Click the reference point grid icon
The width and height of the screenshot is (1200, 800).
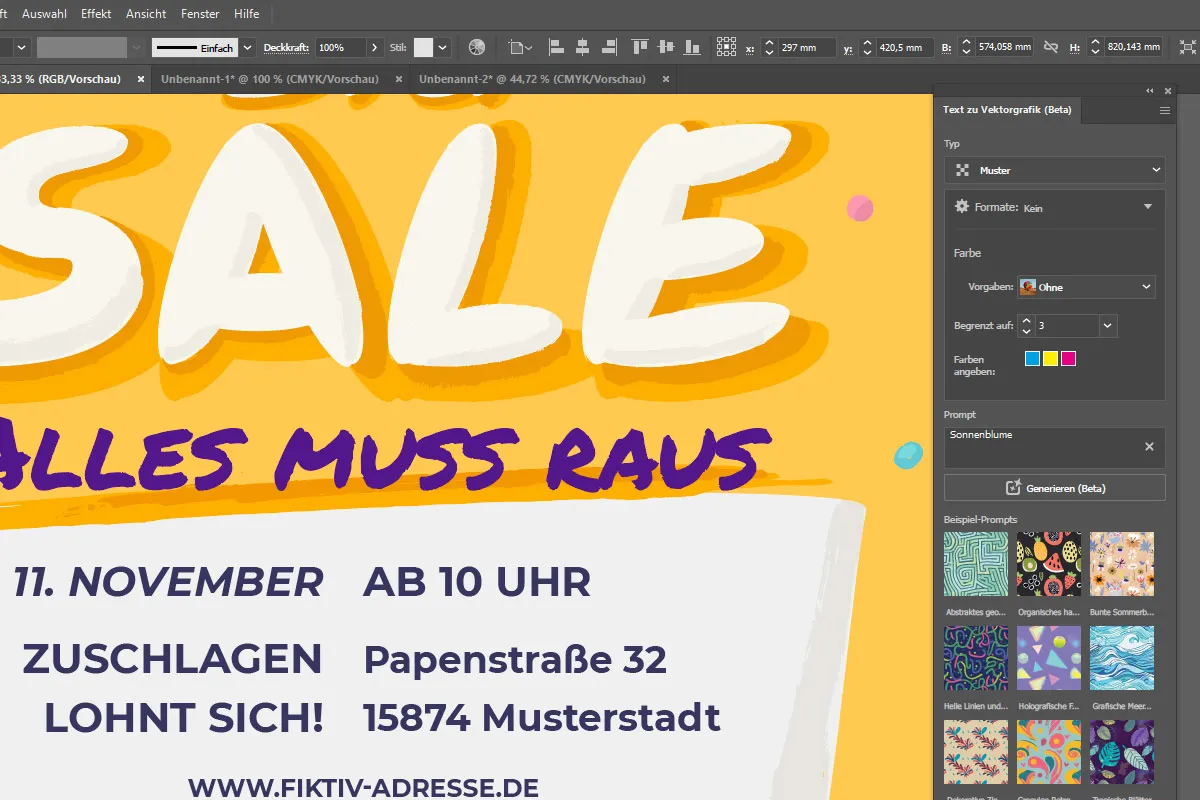pyautogui.click(x=727, y=47)
